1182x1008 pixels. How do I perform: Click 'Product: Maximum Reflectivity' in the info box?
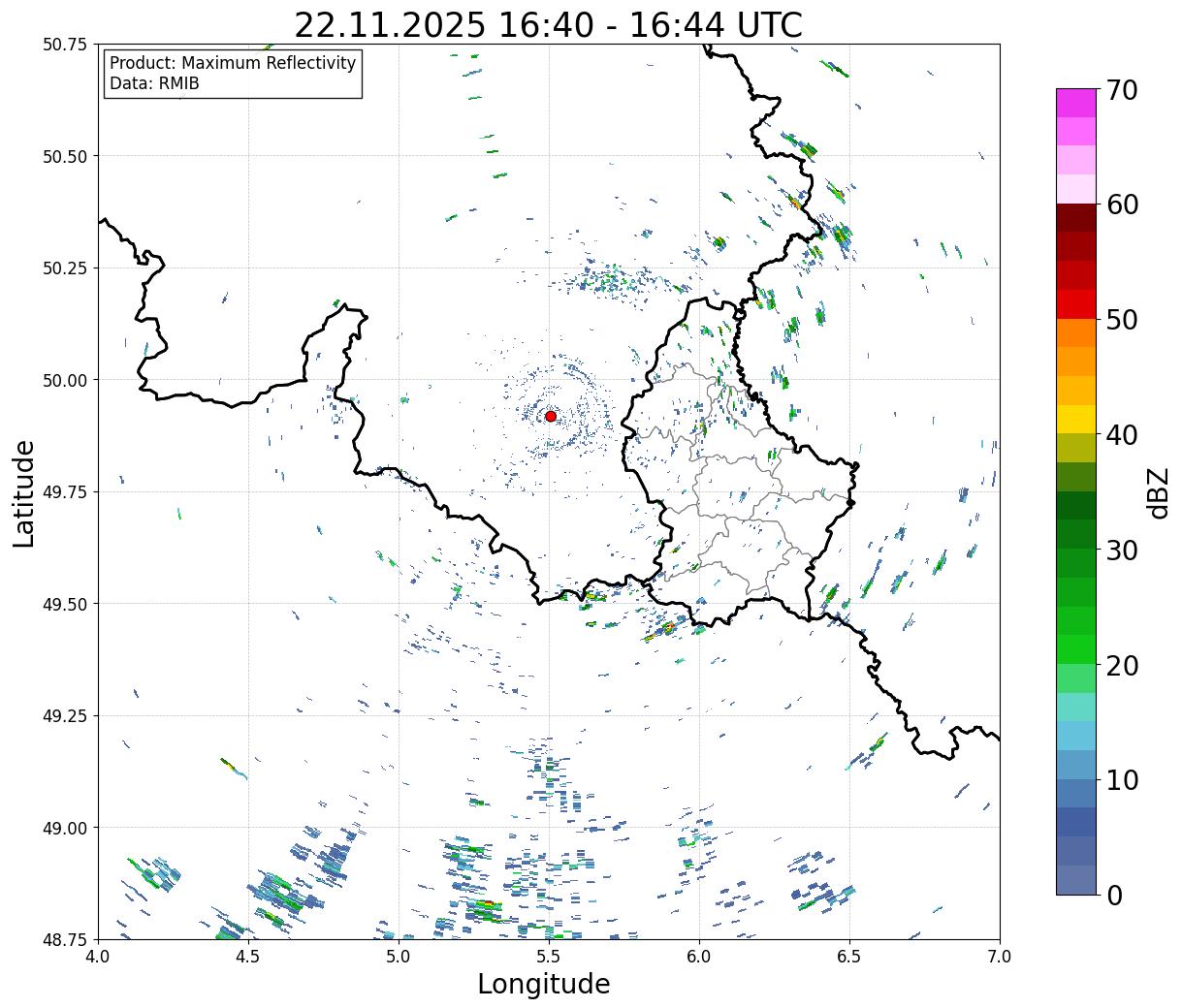click(x=233, y=64)
